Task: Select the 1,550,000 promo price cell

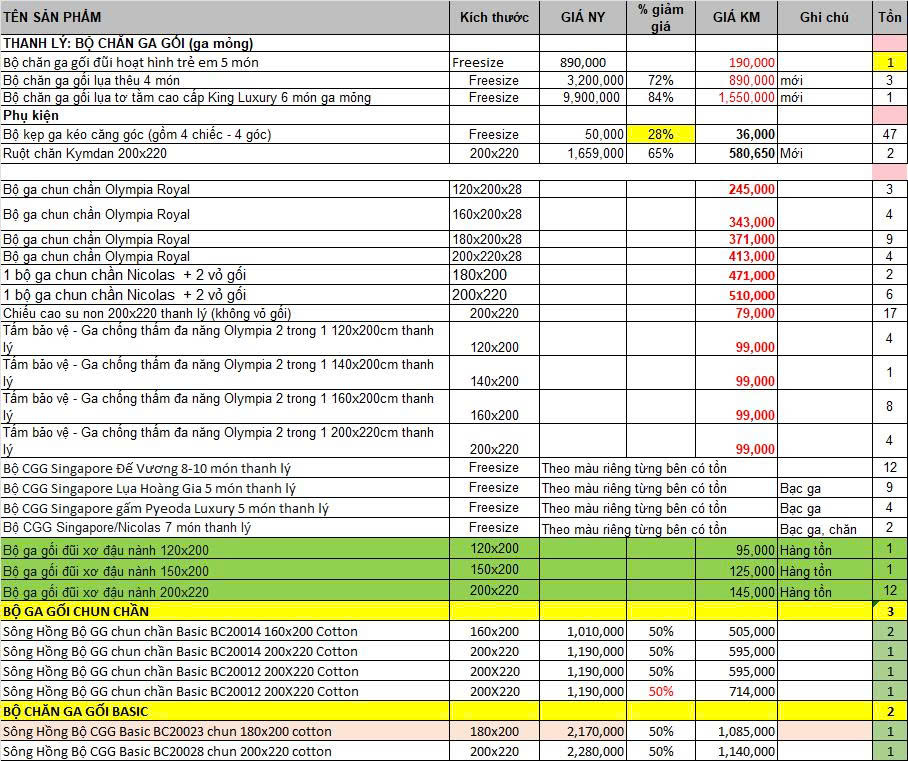Action: 736,97
